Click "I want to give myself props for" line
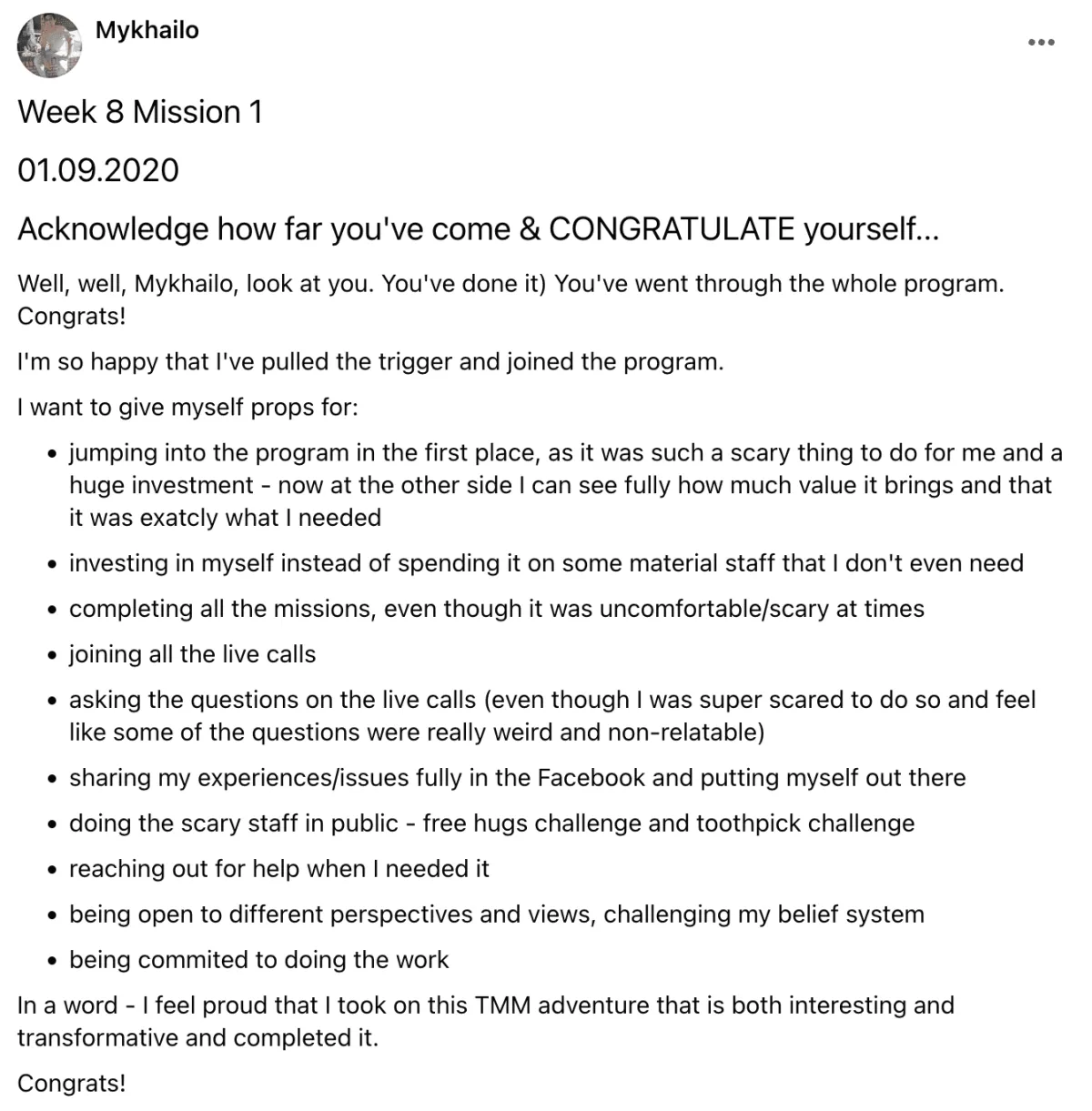This screenshot has height=1111, width=1092. [x=187, y=407]
